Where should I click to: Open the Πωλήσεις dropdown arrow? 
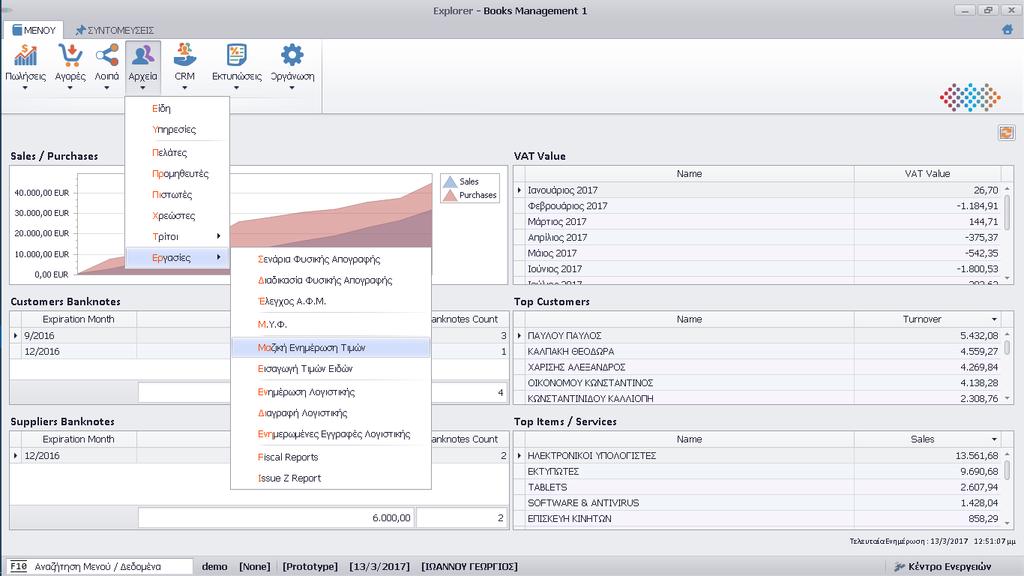[25, 88]
